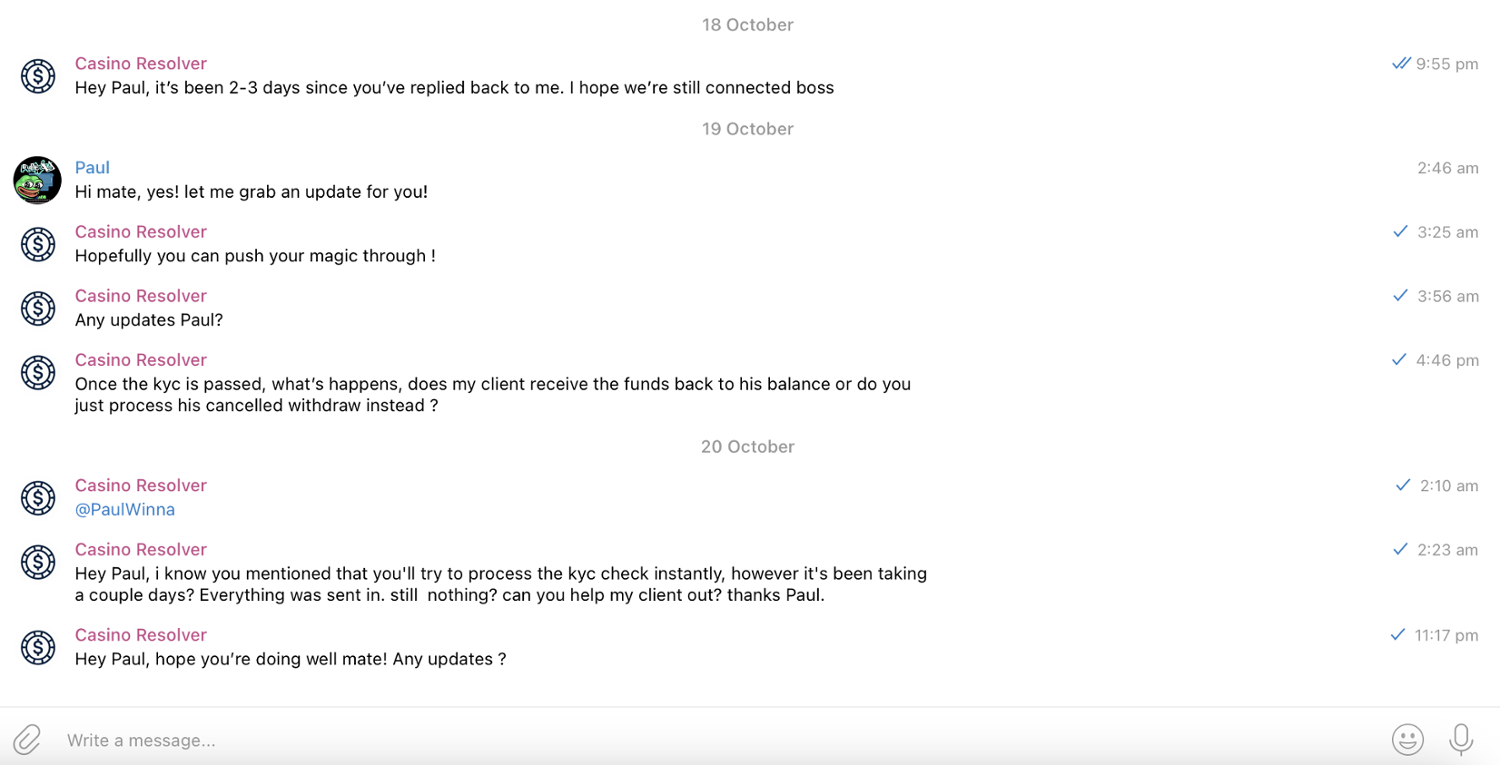This screenshot has width=1500, height=765.
Task: Select the "Hi mate, yes!" message text
Action: [x=251, y=192]
